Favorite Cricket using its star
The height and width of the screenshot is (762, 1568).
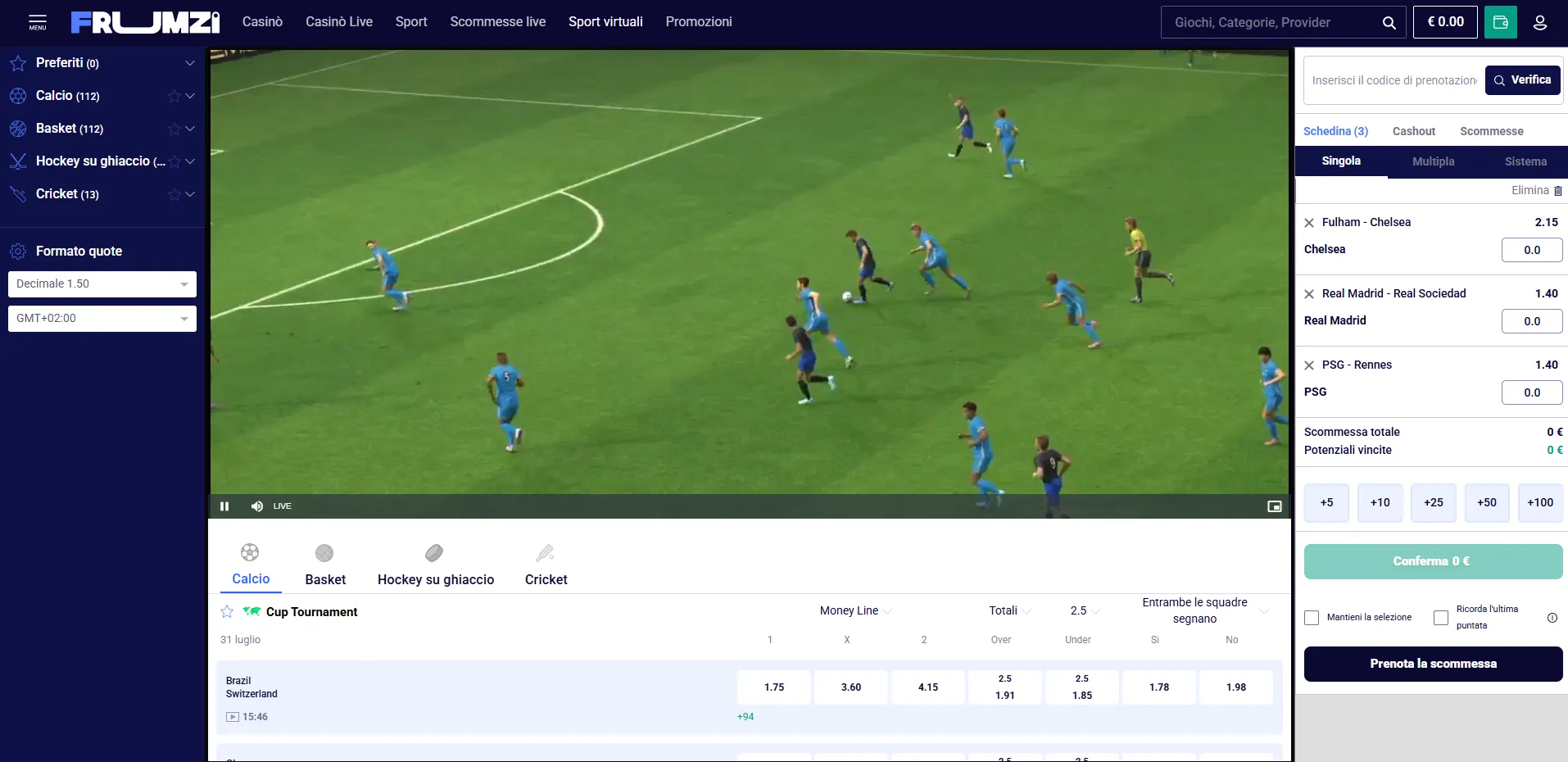(174, 194)
